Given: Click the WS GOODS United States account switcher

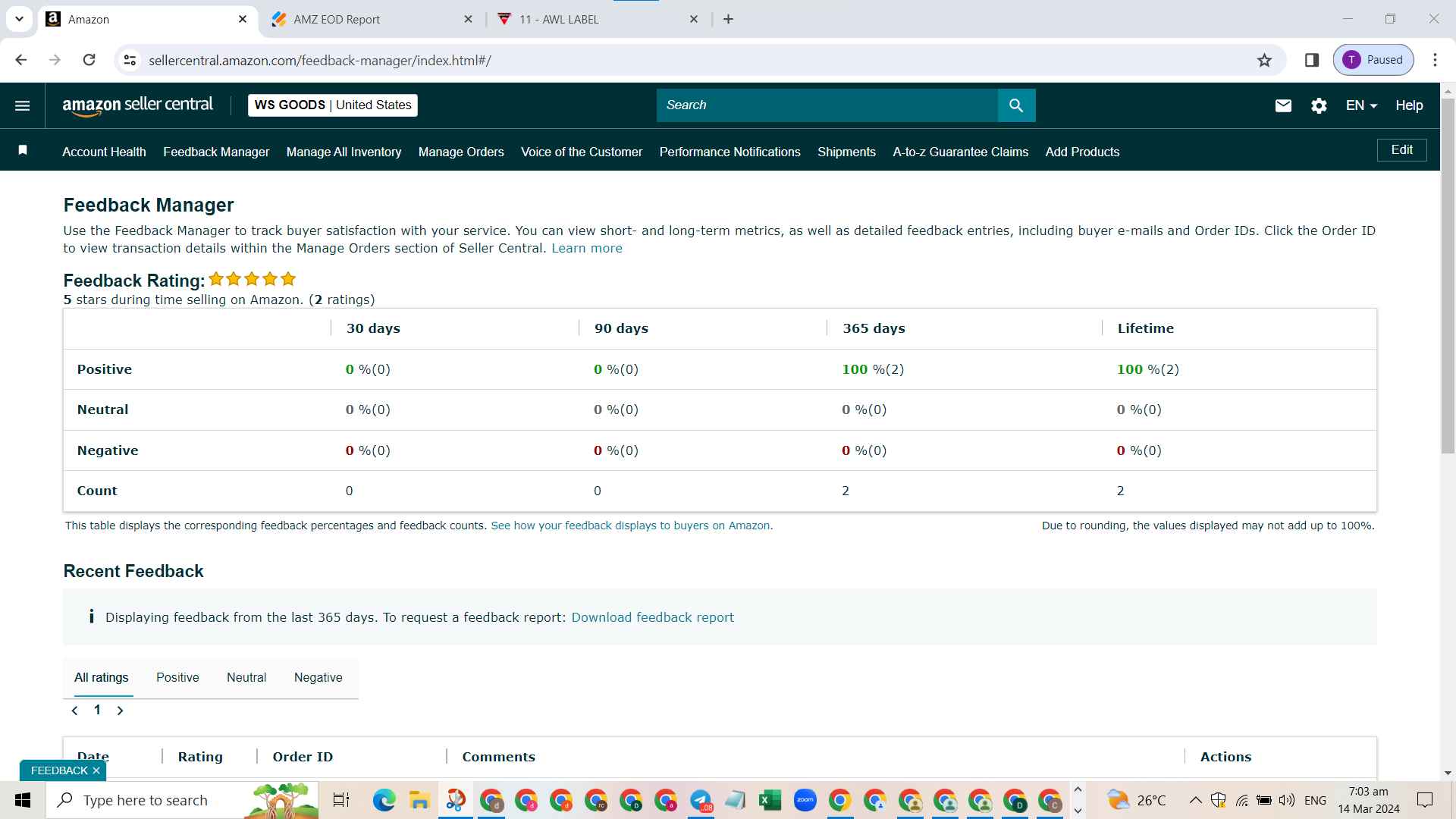Looking at the screenshot, I should (333, 105).
